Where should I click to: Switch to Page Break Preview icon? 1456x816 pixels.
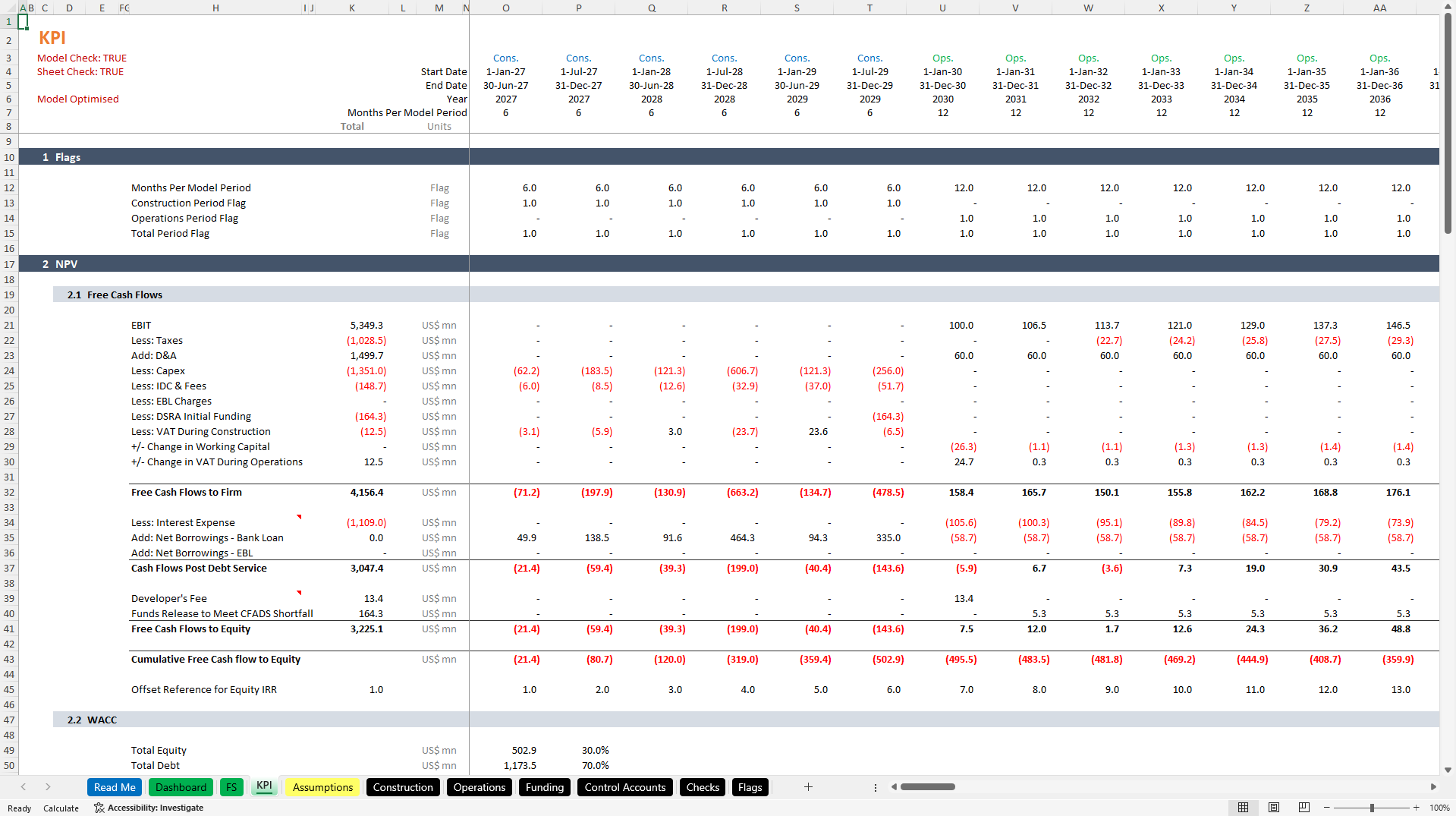pos(1303,808)
